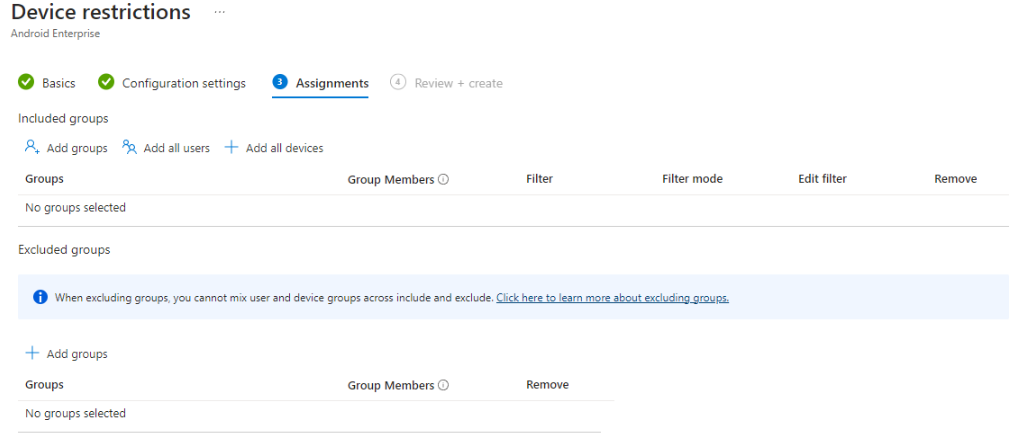
Task: Click the Groups column header under Excluded groups
Action: click(x=44, y=385)
